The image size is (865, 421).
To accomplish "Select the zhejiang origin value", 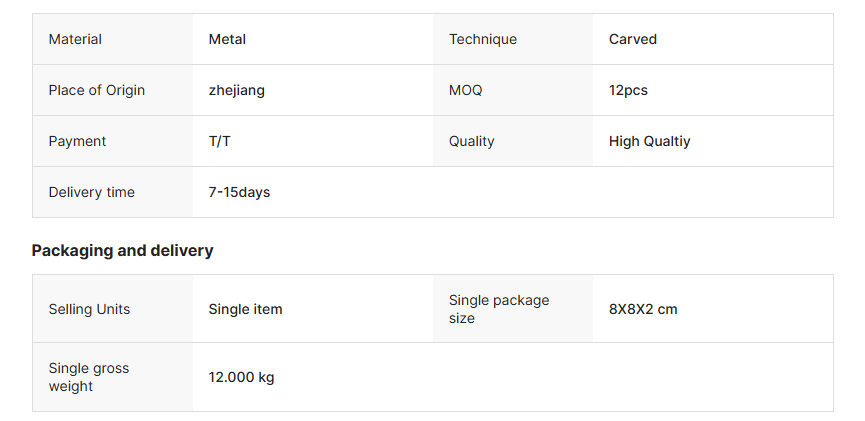I will pos(237,90).
